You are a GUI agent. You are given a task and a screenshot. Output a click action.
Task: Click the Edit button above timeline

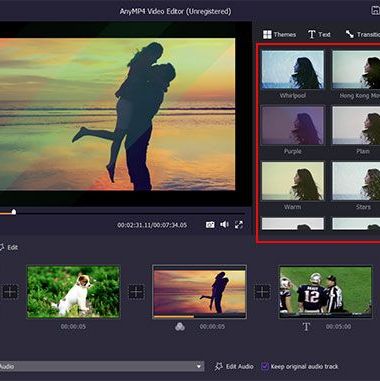tap(9, 247)
